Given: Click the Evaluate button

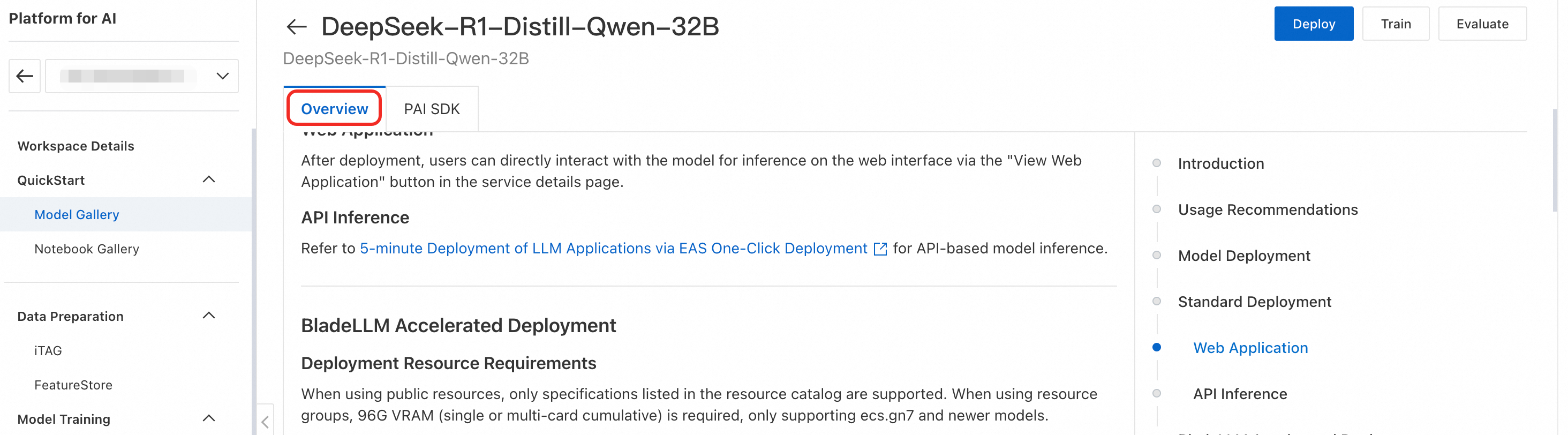Looking at the screenshot, I should point(1482,24).
